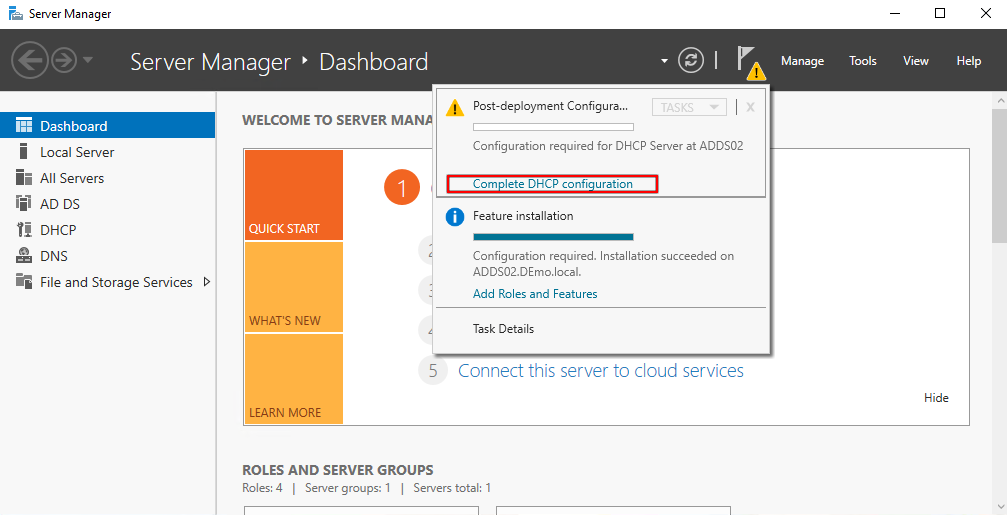
Task: Click the step 5 number circle
Action: (433, 371)
